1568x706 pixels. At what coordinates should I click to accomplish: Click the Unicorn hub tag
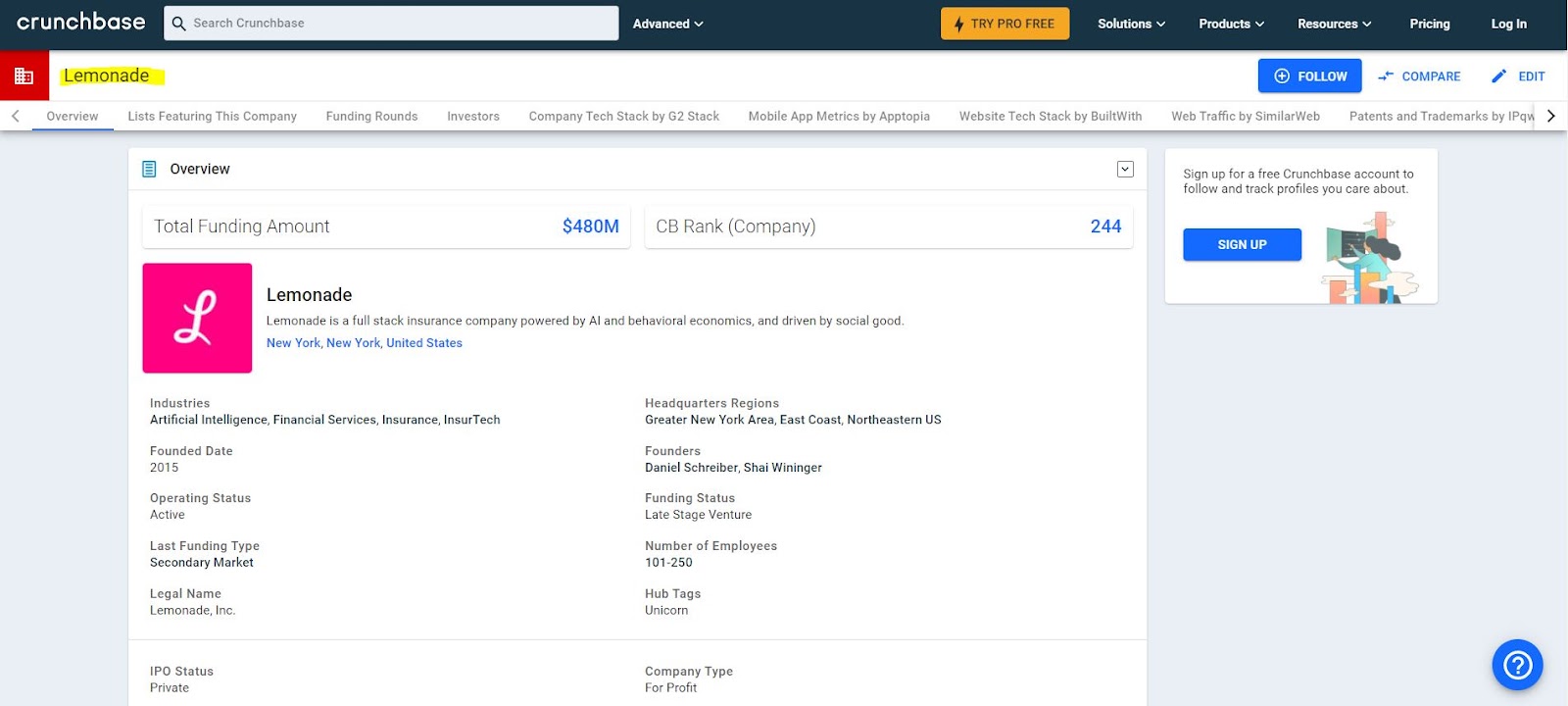pyautogui.click(x=666, y=610)
